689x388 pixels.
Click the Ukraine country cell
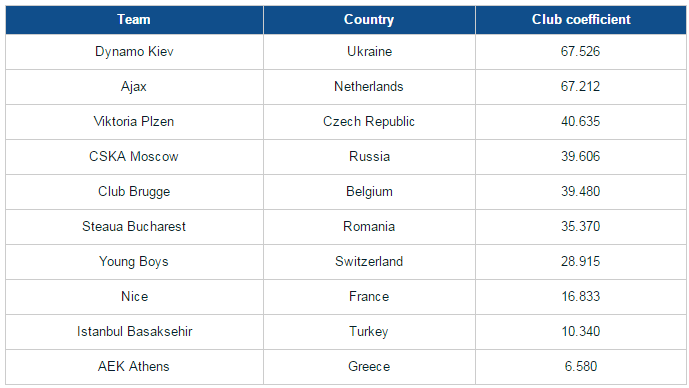coord(369,52)
